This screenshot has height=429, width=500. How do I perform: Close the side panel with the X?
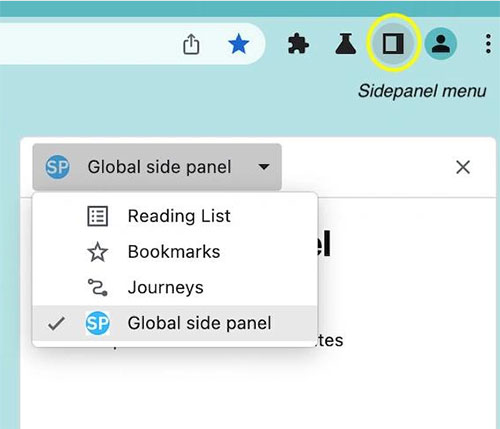tap(463, 167)
